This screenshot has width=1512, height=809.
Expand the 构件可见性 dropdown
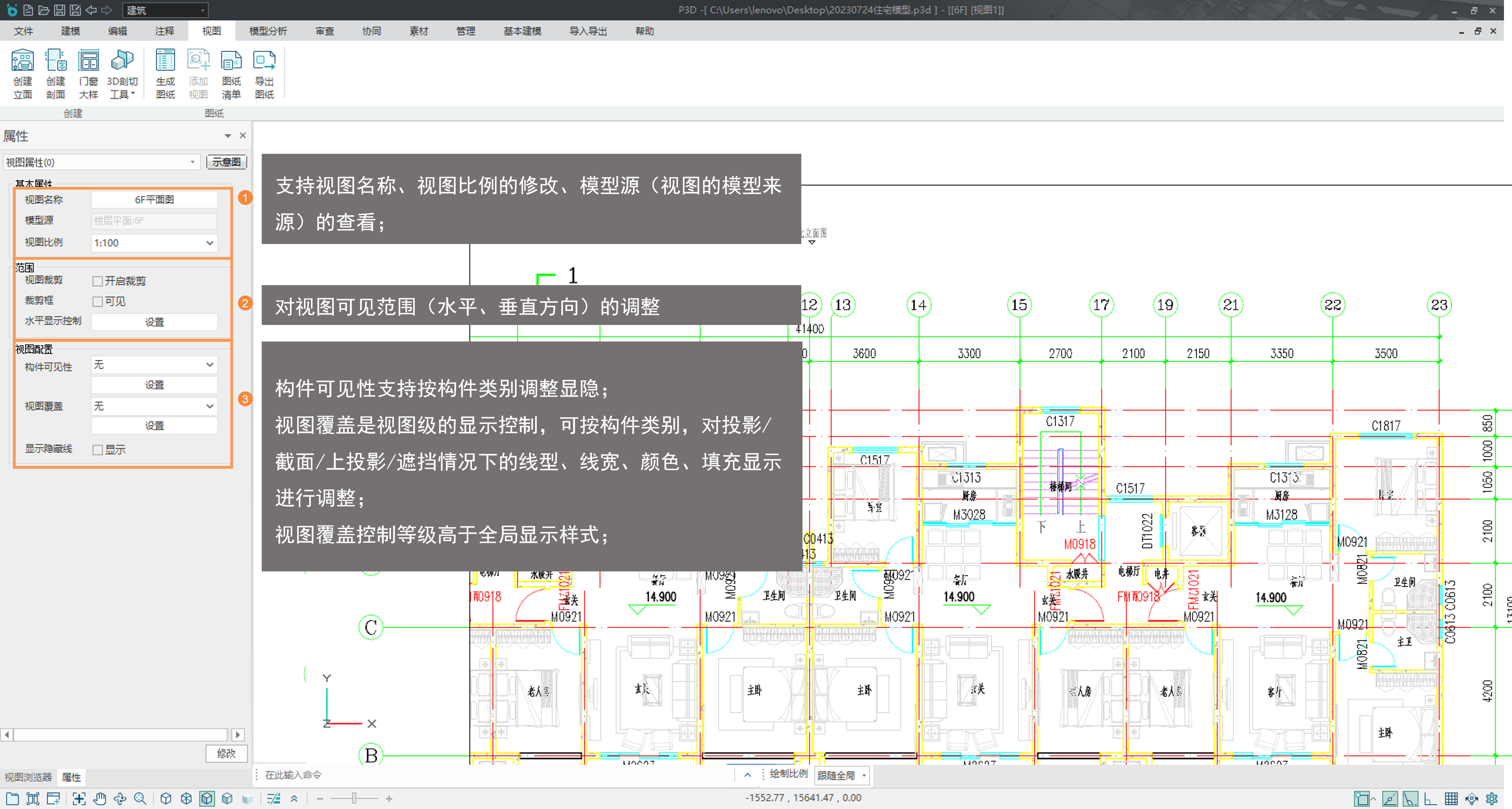pos(209,365)
